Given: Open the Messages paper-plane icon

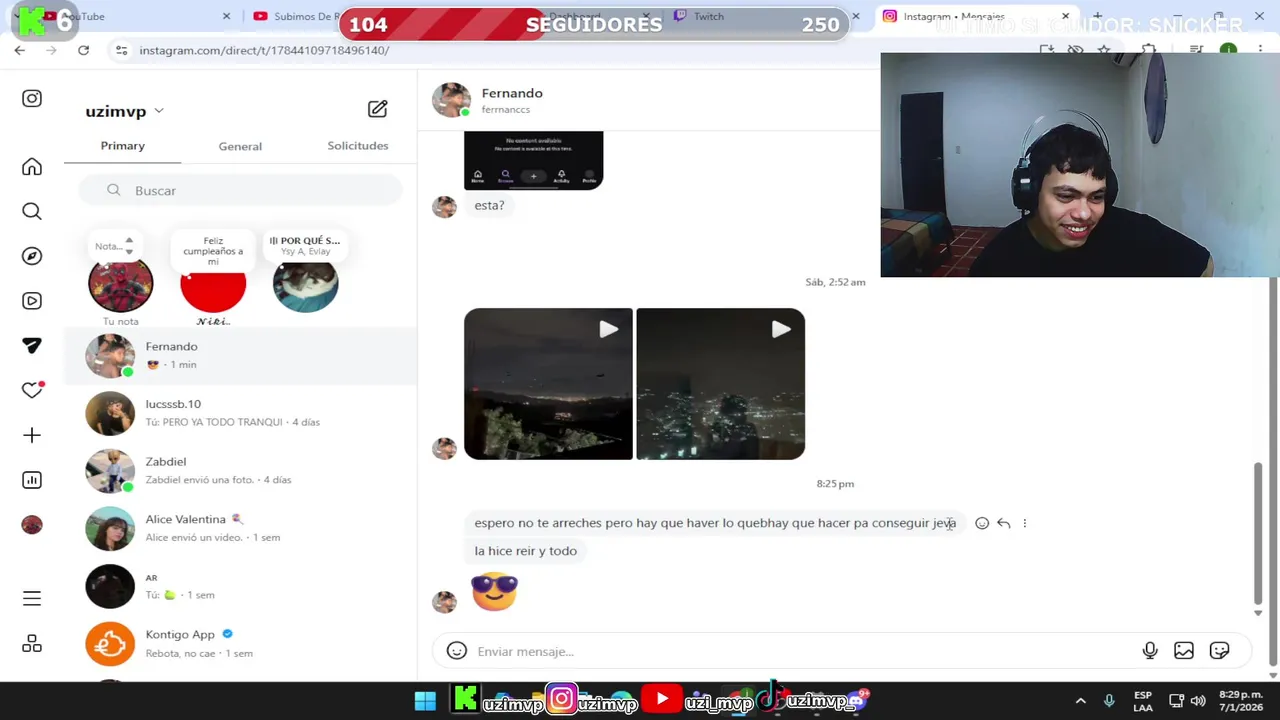Looking at the screenshot, I should click(32, 345).
